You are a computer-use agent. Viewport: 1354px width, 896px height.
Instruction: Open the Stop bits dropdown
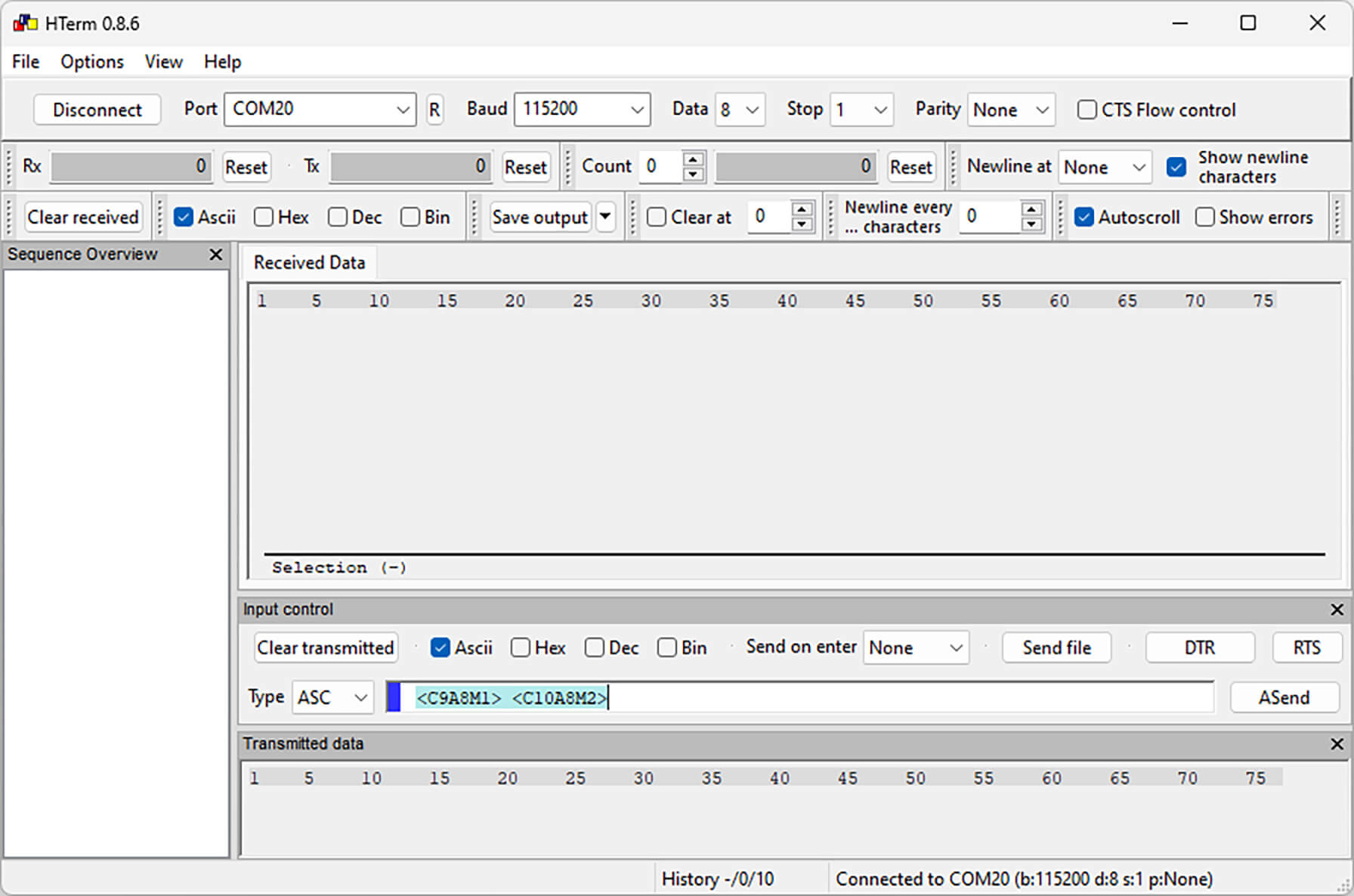point(861,110)
